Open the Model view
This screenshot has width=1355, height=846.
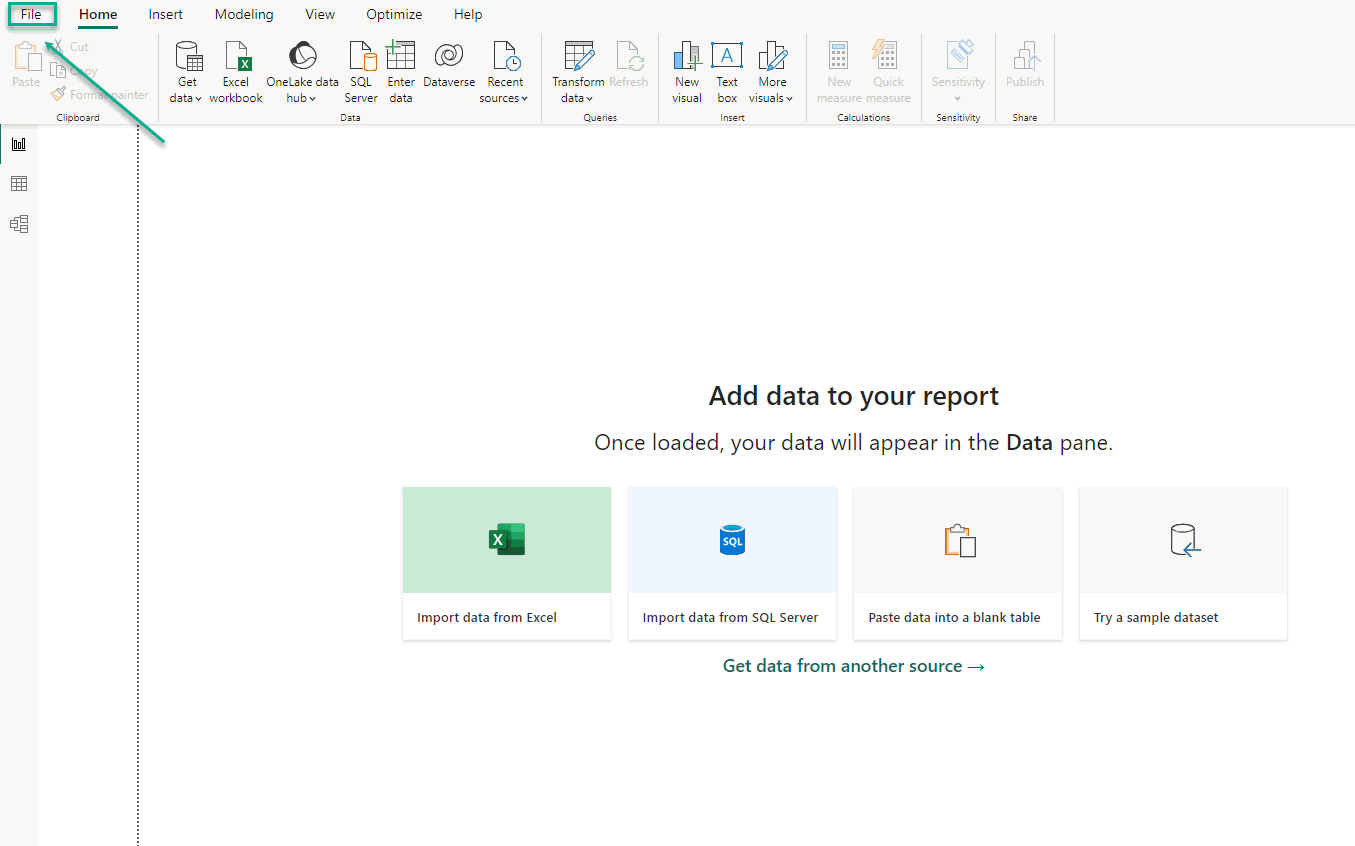pos(18,223)
